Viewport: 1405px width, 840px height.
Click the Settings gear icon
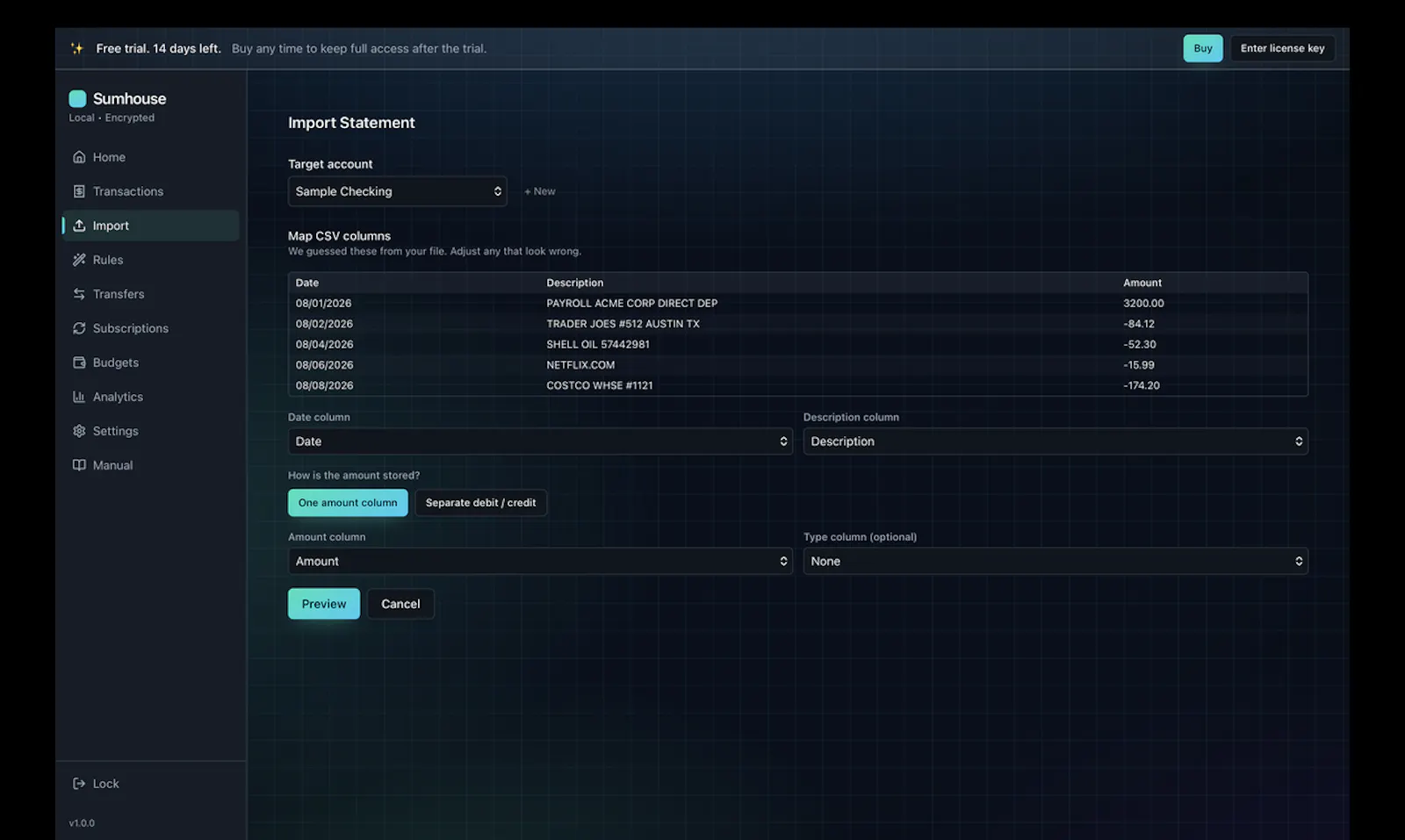(x=79, y=431)
